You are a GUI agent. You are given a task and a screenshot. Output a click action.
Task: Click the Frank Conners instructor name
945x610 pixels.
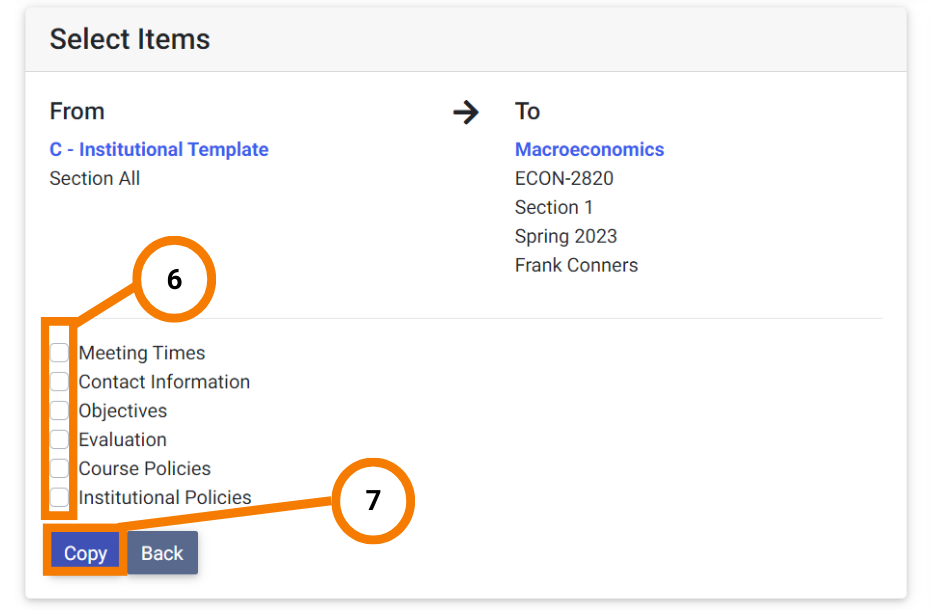pyautogui.click(x=576, y=265)
